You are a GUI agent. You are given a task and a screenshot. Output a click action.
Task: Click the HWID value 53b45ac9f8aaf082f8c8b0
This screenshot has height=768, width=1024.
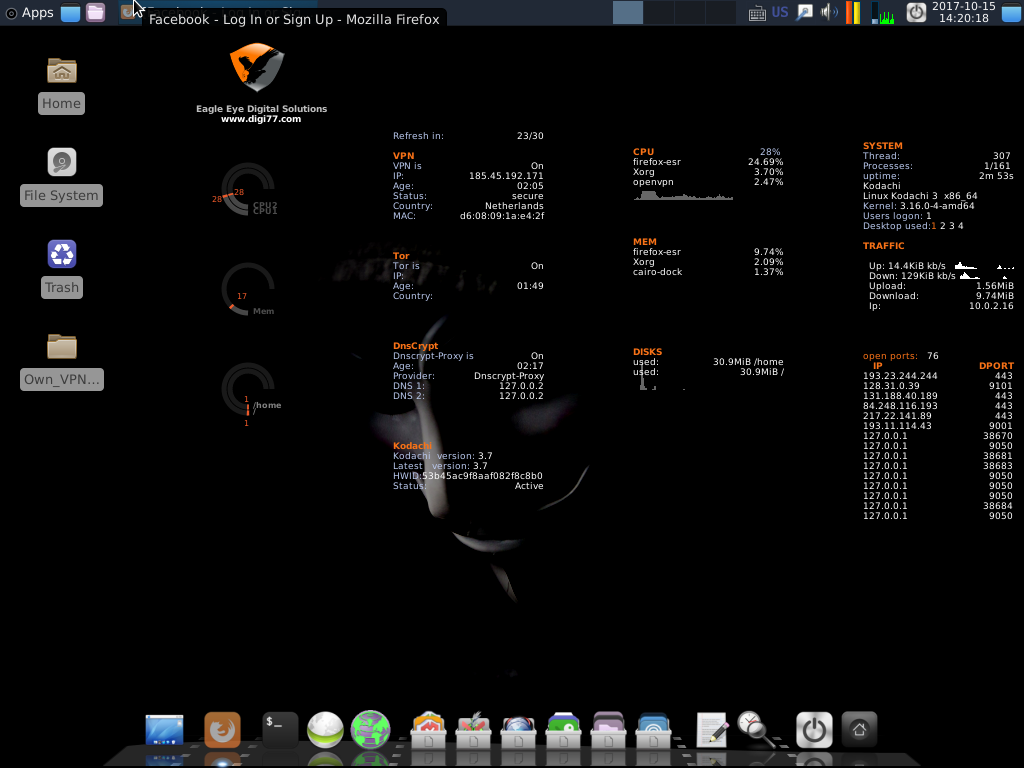[482, 476]
